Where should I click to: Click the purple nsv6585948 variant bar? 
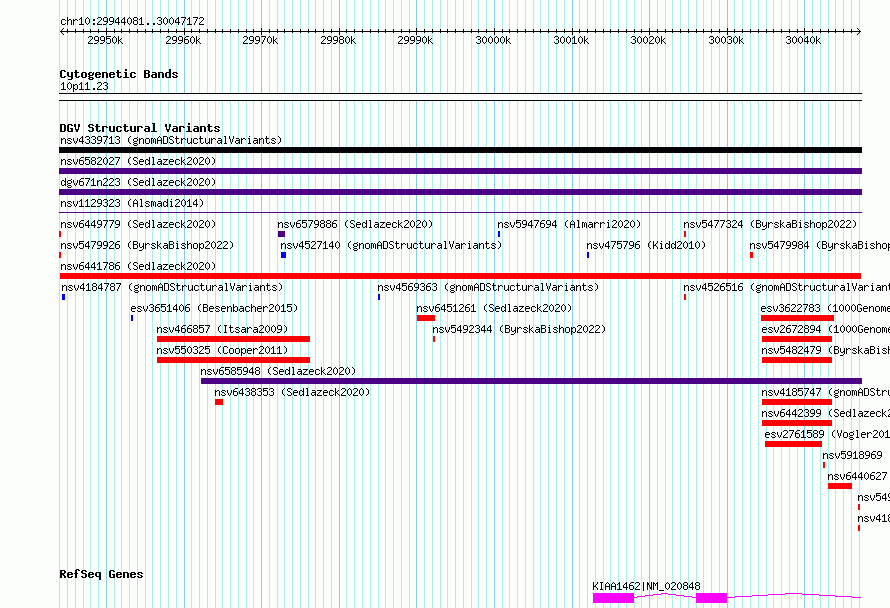click(531, 381)
